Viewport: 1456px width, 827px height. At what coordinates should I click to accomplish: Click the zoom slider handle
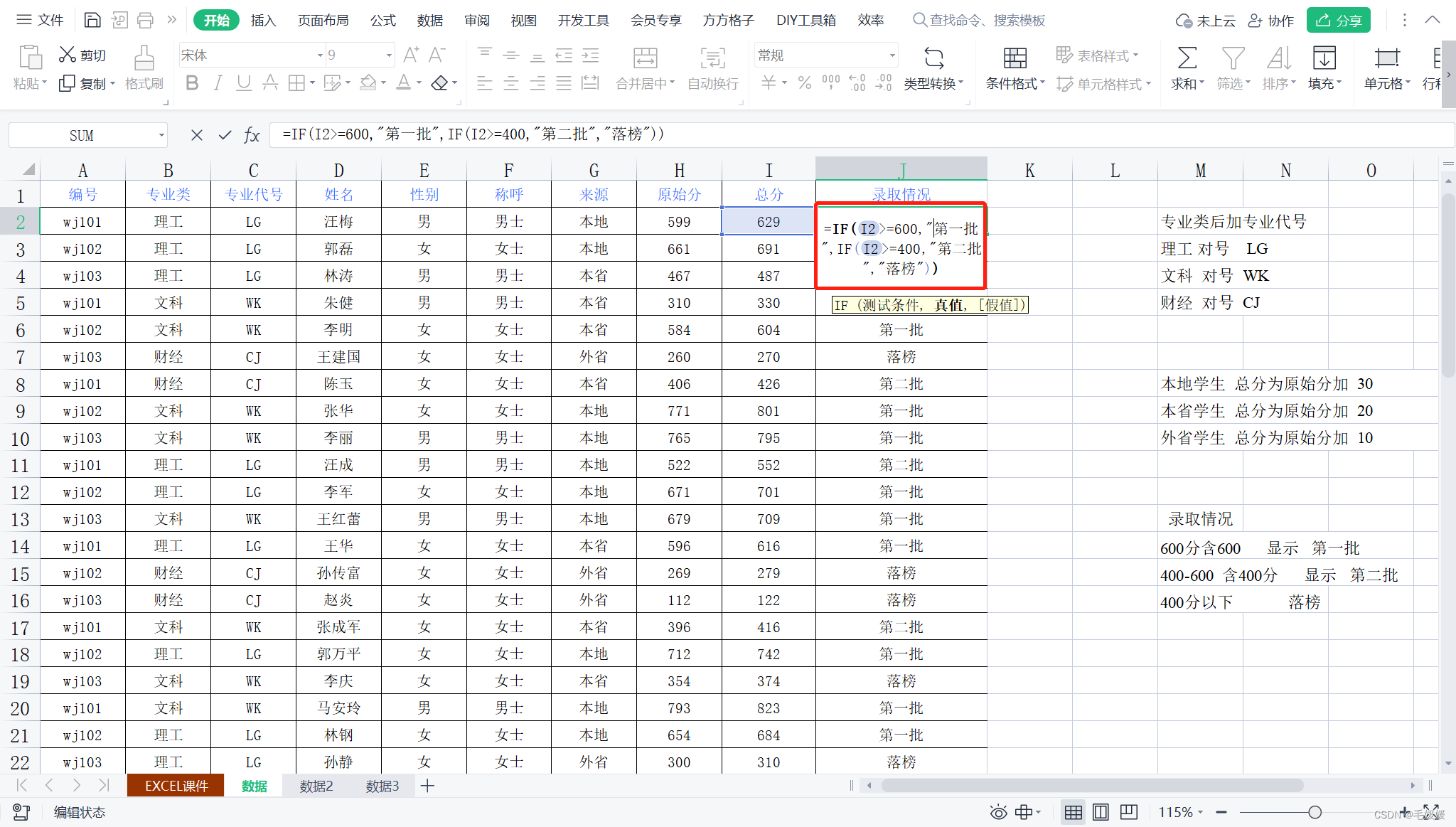(x=1315, y=812)
